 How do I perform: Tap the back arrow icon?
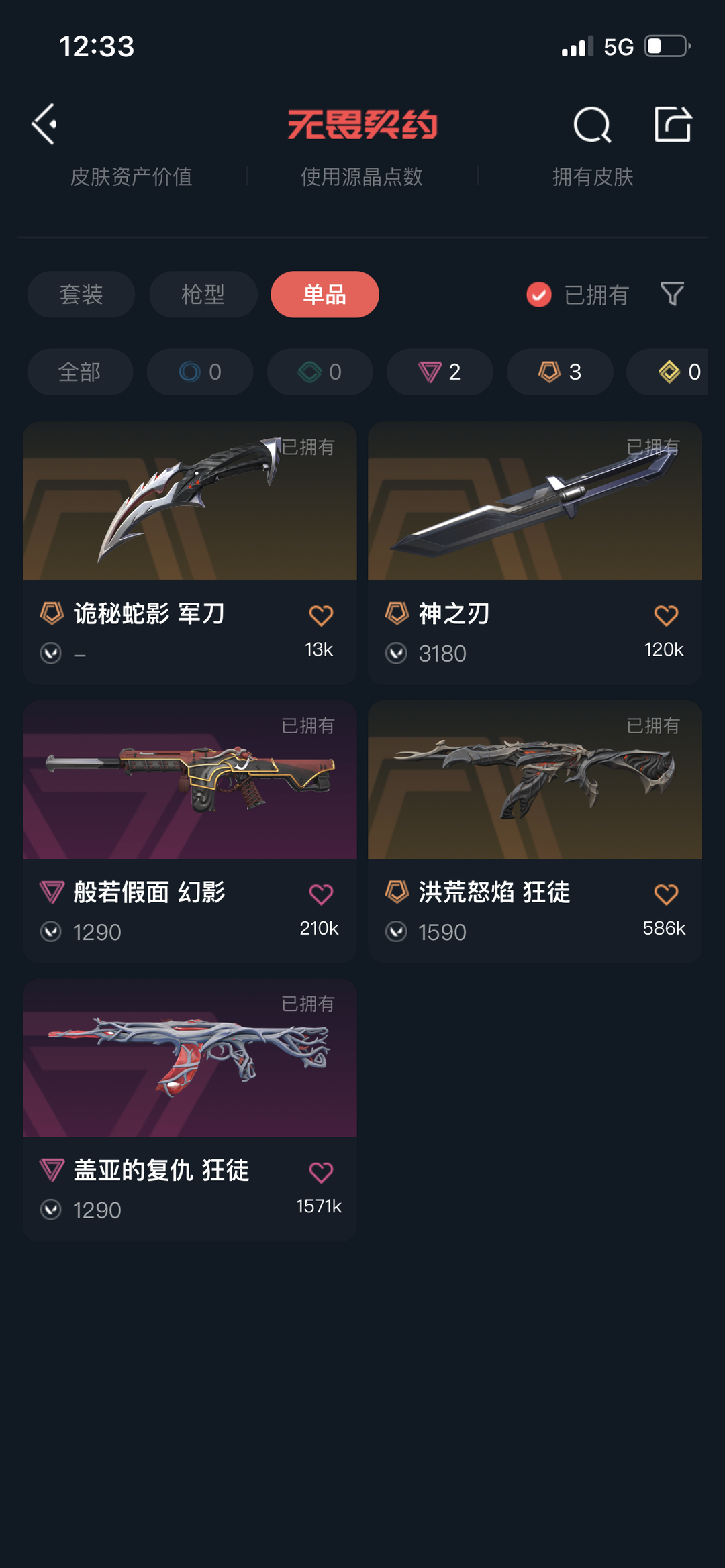tap(44, 124)
